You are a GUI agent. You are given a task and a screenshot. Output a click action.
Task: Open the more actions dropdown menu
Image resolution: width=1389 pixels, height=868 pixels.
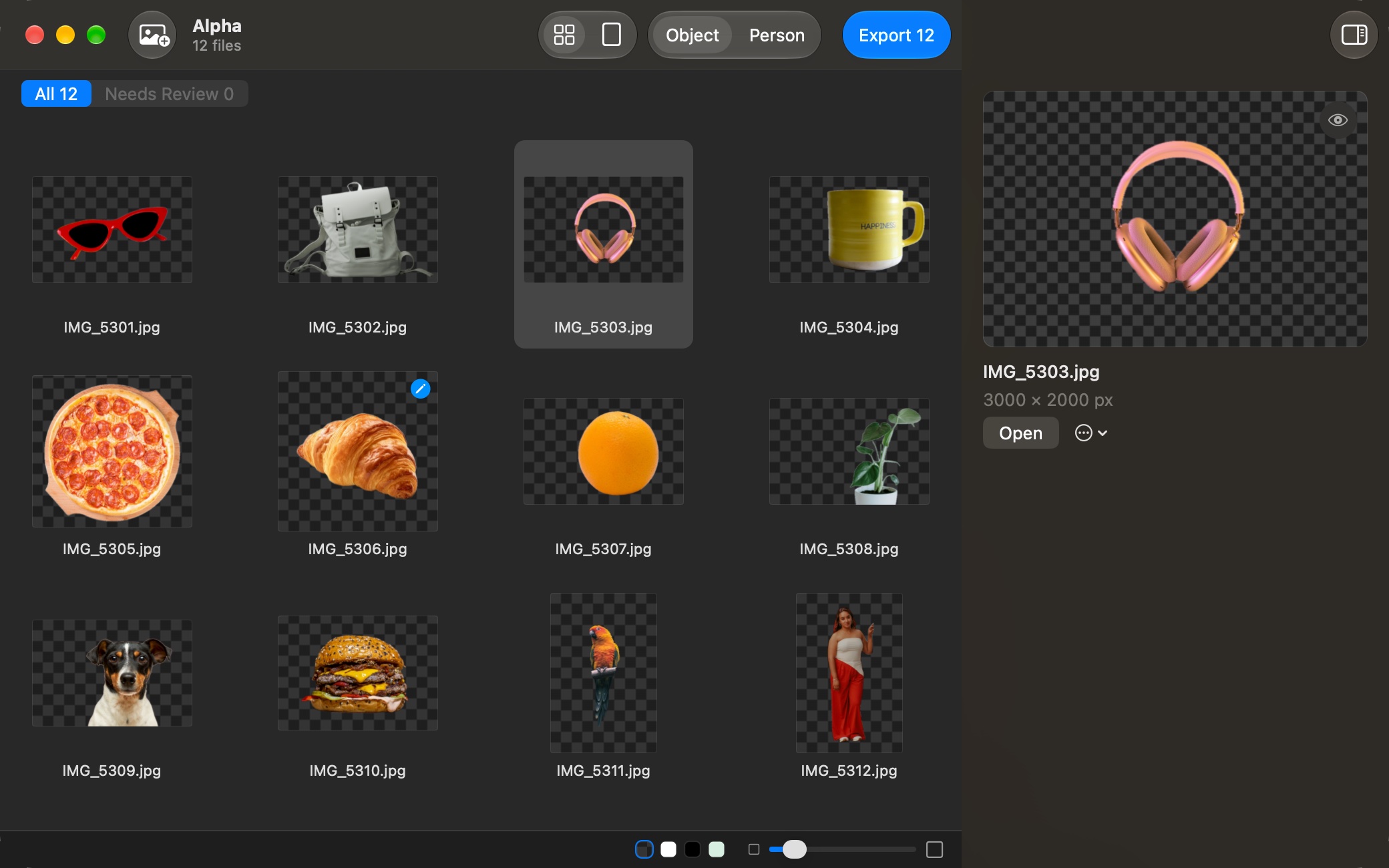click(x=1091, y=433)
